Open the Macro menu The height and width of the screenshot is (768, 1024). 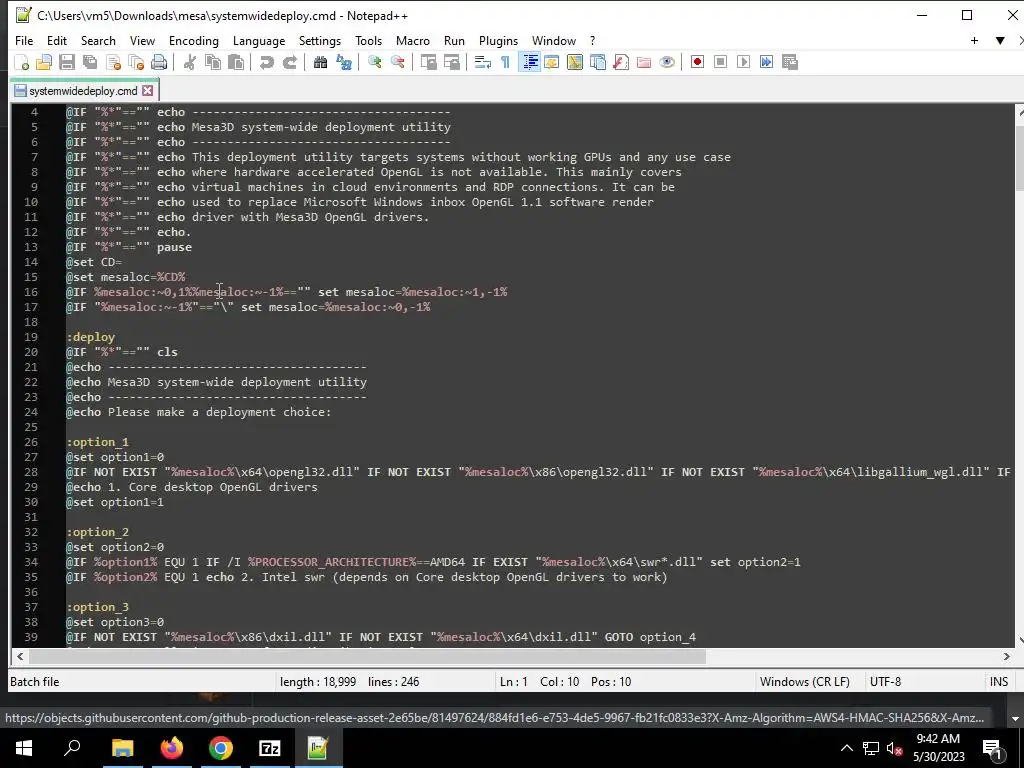[x=413, y=40]
